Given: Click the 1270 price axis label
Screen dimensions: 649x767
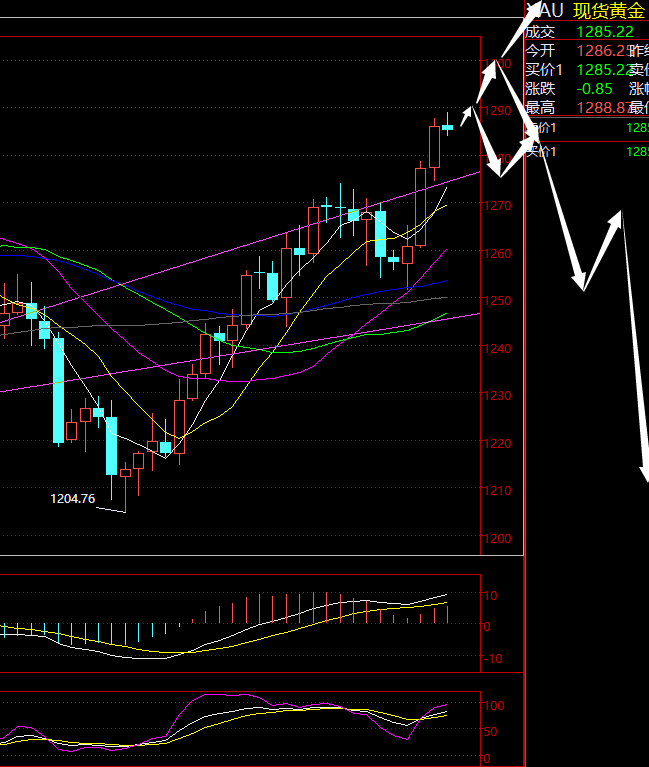Looking at the screenshot, I should point(498,205).
